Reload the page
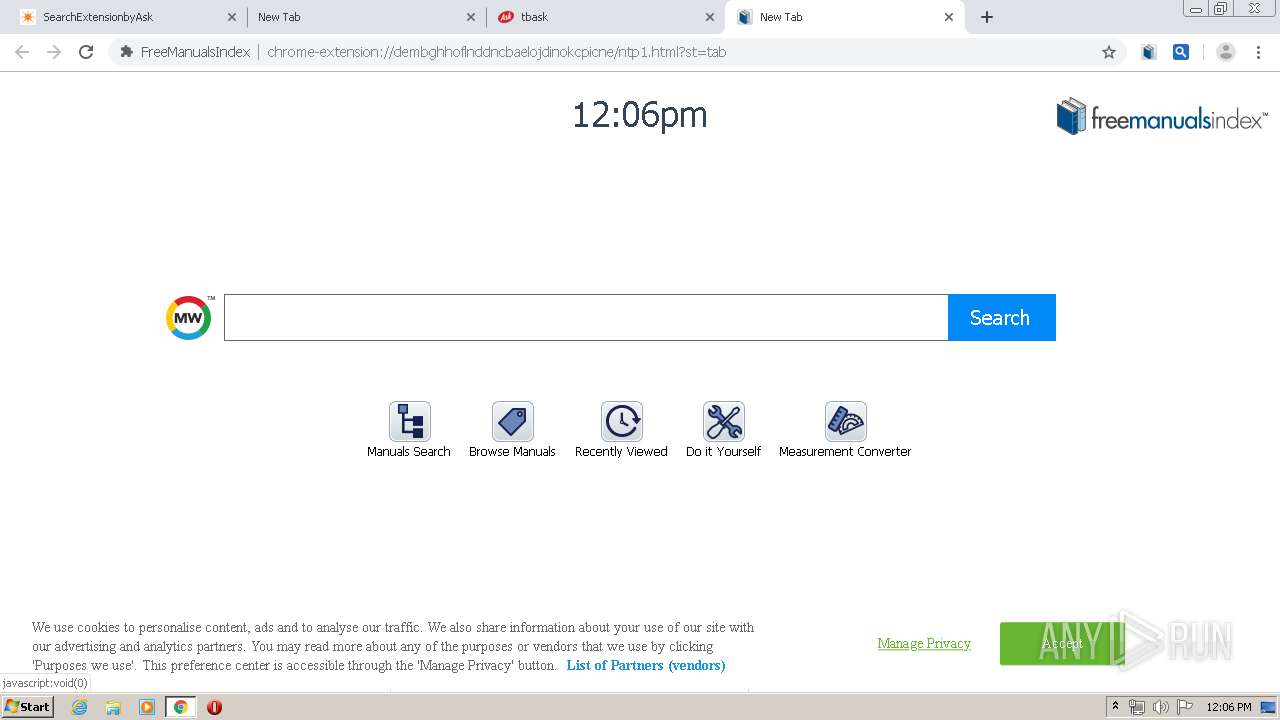 (x=86, y=52)
